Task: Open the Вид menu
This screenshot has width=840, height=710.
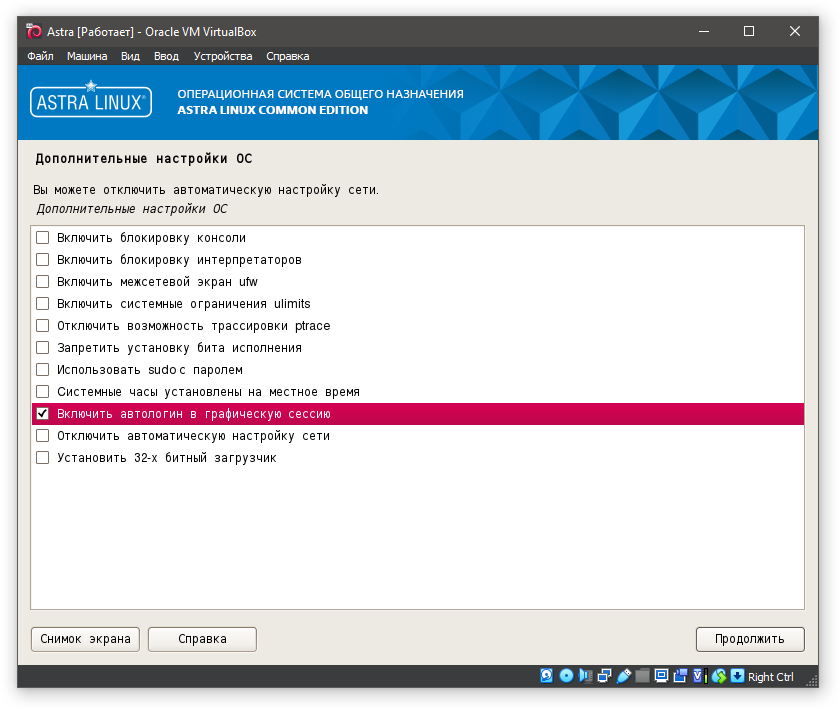Action: click(x=130, y=56)
